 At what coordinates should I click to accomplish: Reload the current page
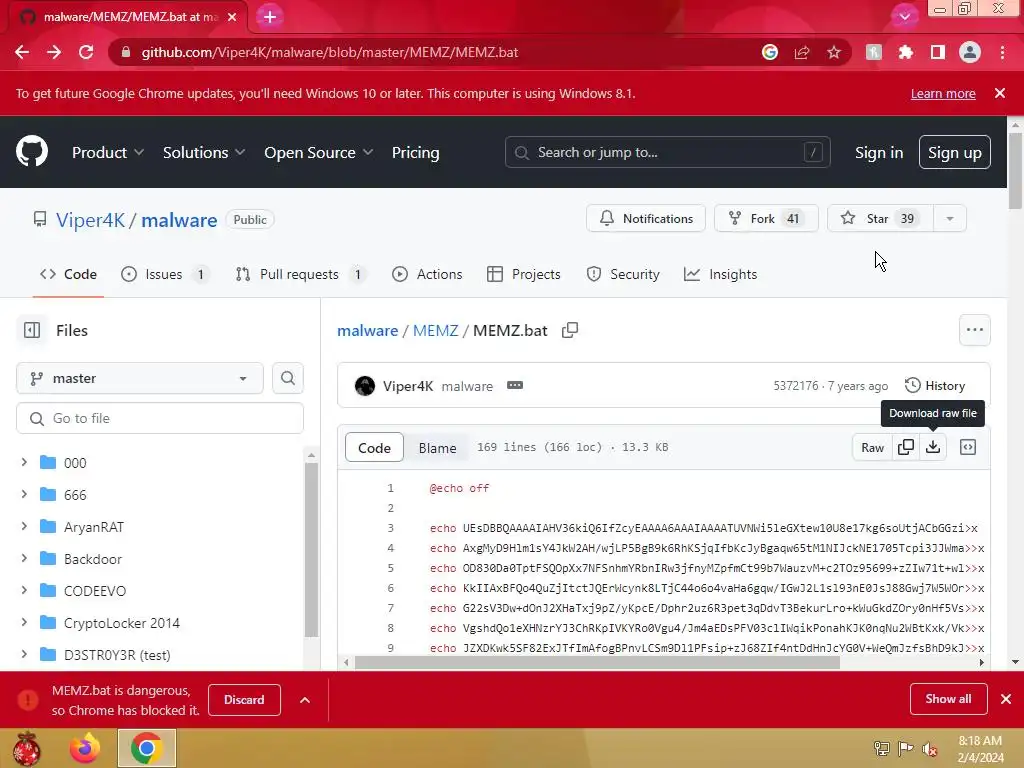(86, 52)
